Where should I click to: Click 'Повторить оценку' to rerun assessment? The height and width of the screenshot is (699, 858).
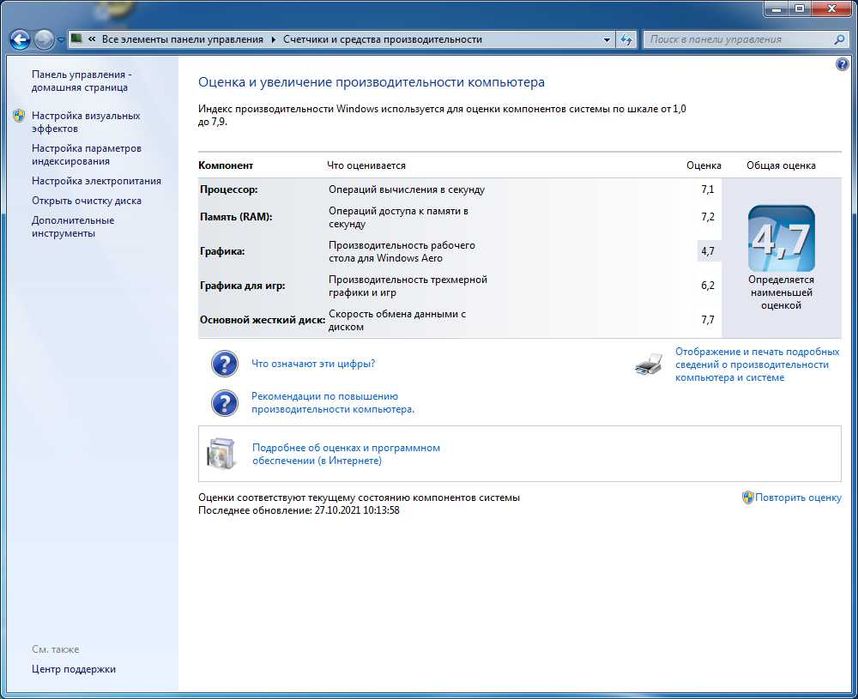click(x=798, y=498)
